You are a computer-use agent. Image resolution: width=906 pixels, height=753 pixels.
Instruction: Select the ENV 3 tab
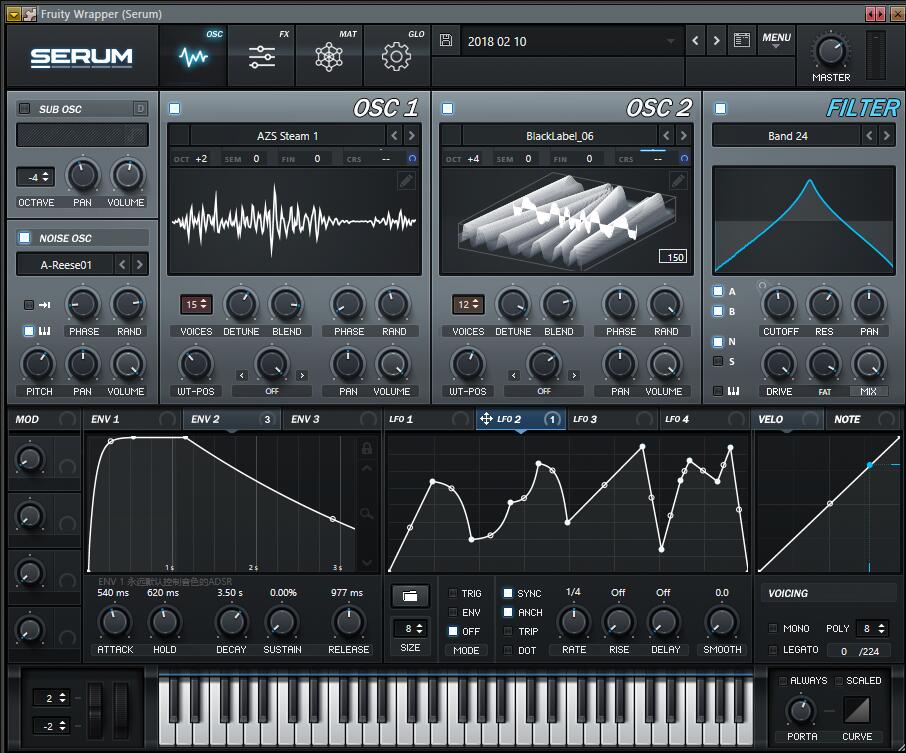coord(332,419)
